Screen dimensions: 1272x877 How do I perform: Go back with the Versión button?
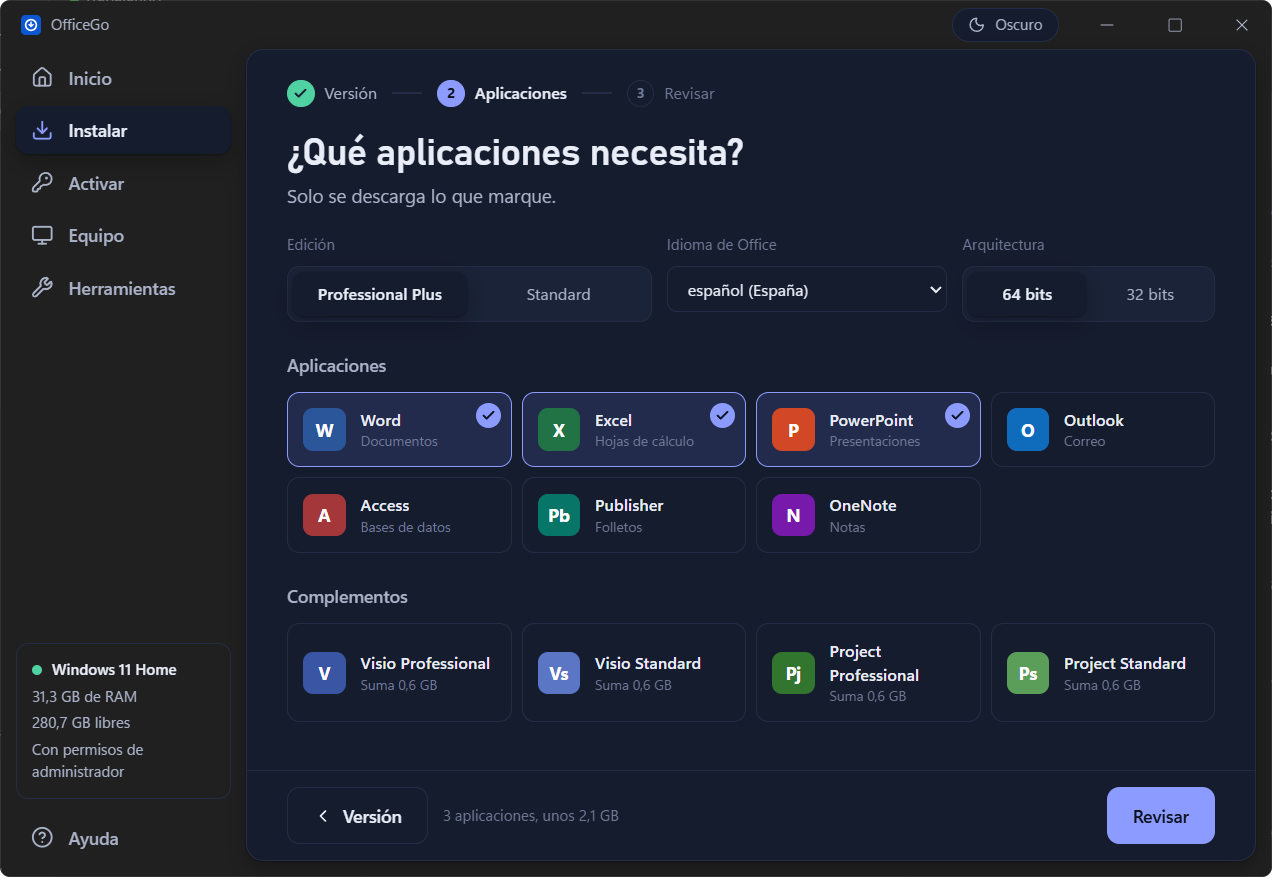click(x=357, y=816)
